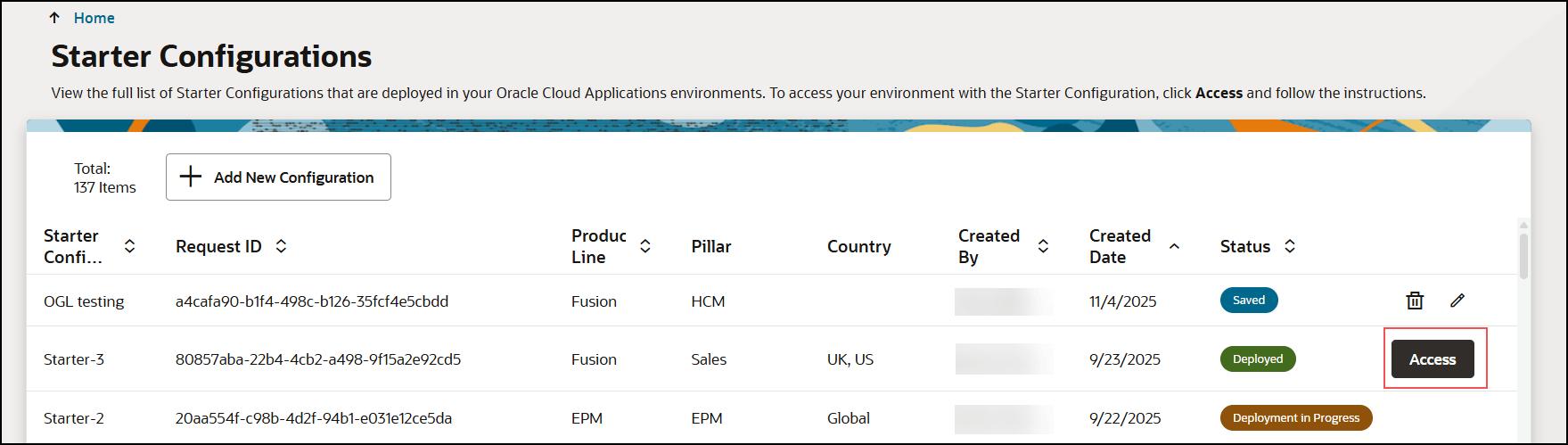The width and height of the screenshot is (1568, 445).
Task: Sort by Product Line column
Action: [x=645, y=246]
